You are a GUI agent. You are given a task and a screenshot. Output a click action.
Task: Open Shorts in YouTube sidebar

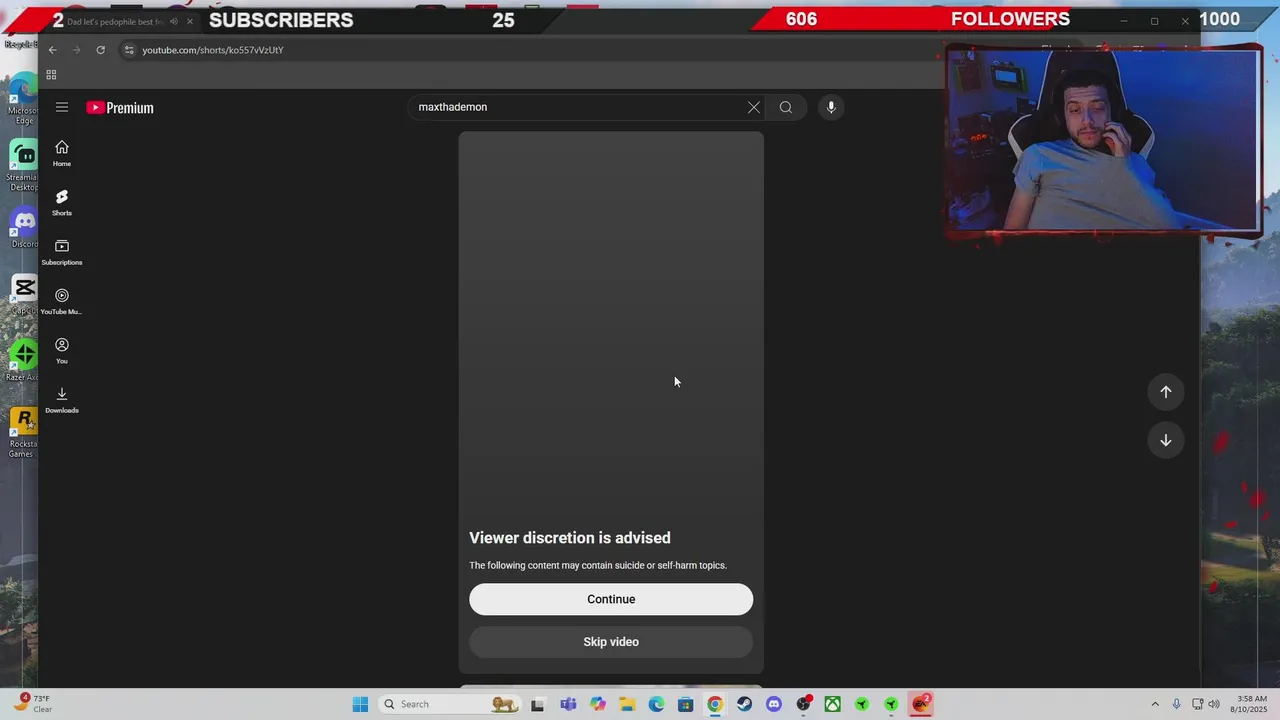click(x=62, y=202)
